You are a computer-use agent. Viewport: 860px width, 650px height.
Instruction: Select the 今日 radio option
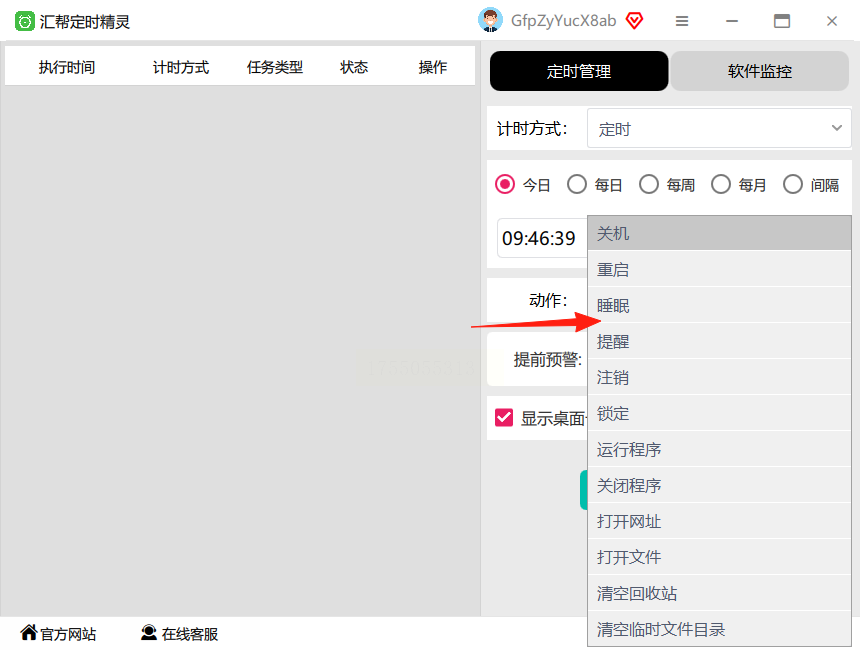pos(505,184)
